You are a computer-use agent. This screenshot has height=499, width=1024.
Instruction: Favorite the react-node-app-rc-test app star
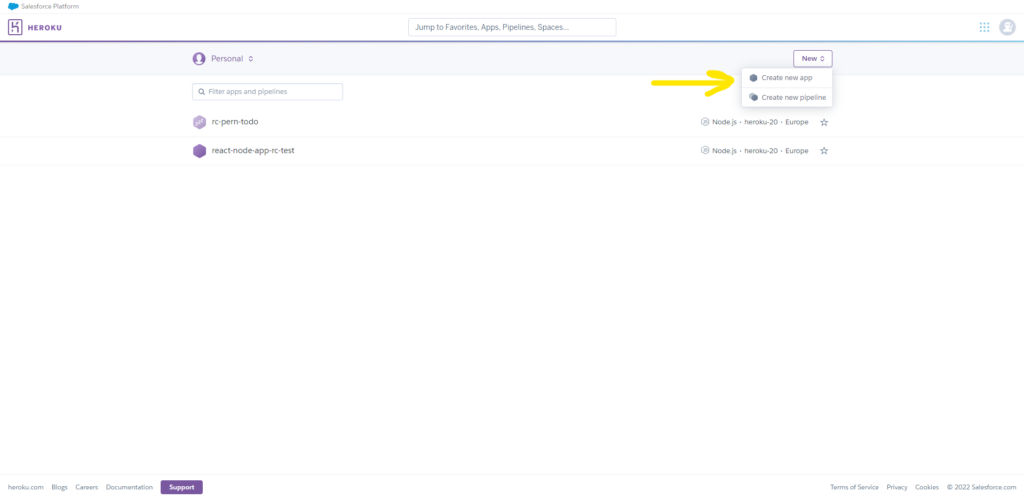click(x=824, y=151)
